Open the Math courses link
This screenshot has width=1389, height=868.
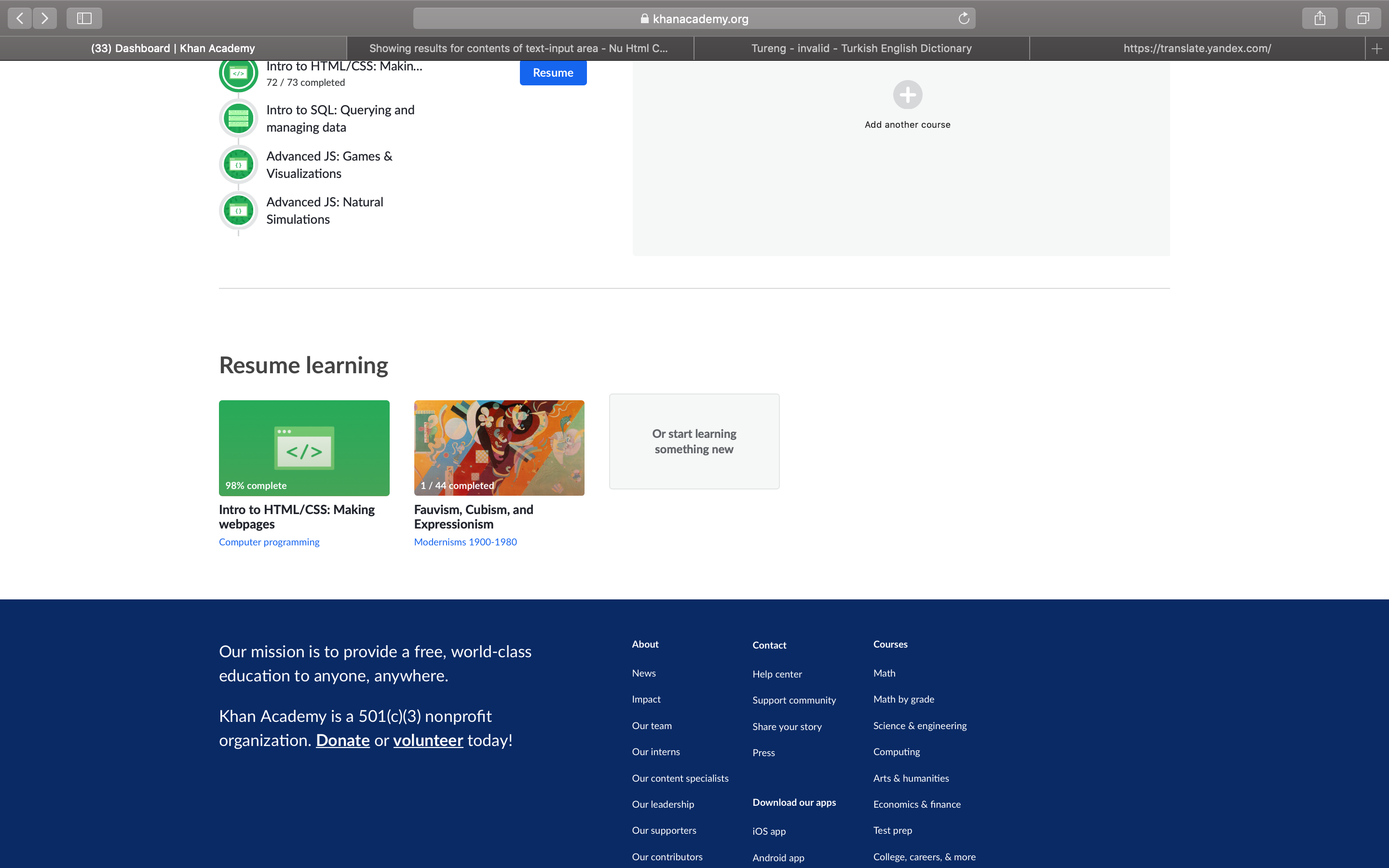[x=884, y=673]
